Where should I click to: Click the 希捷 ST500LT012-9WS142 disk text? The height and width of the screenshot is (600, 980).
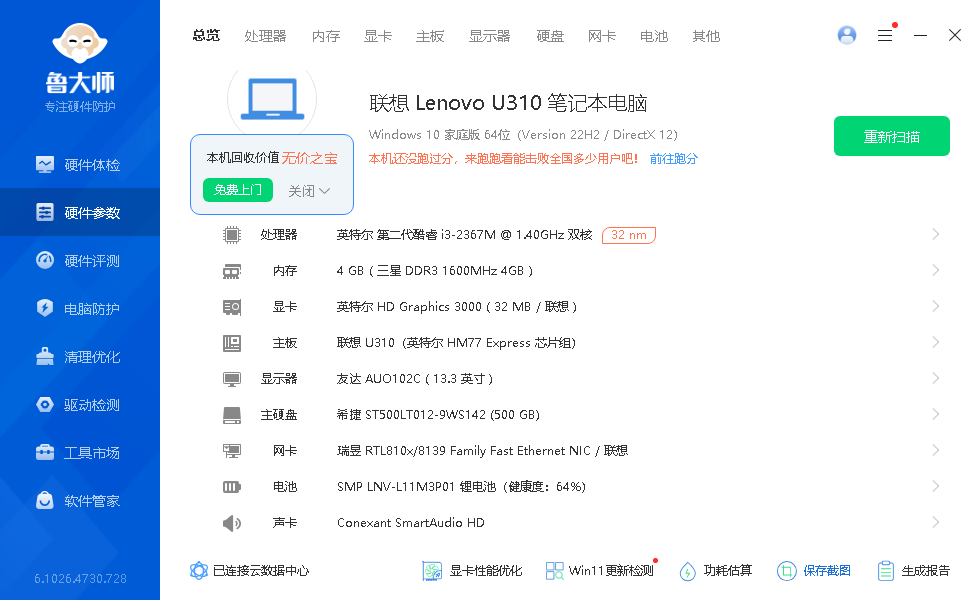pos(438,415)
